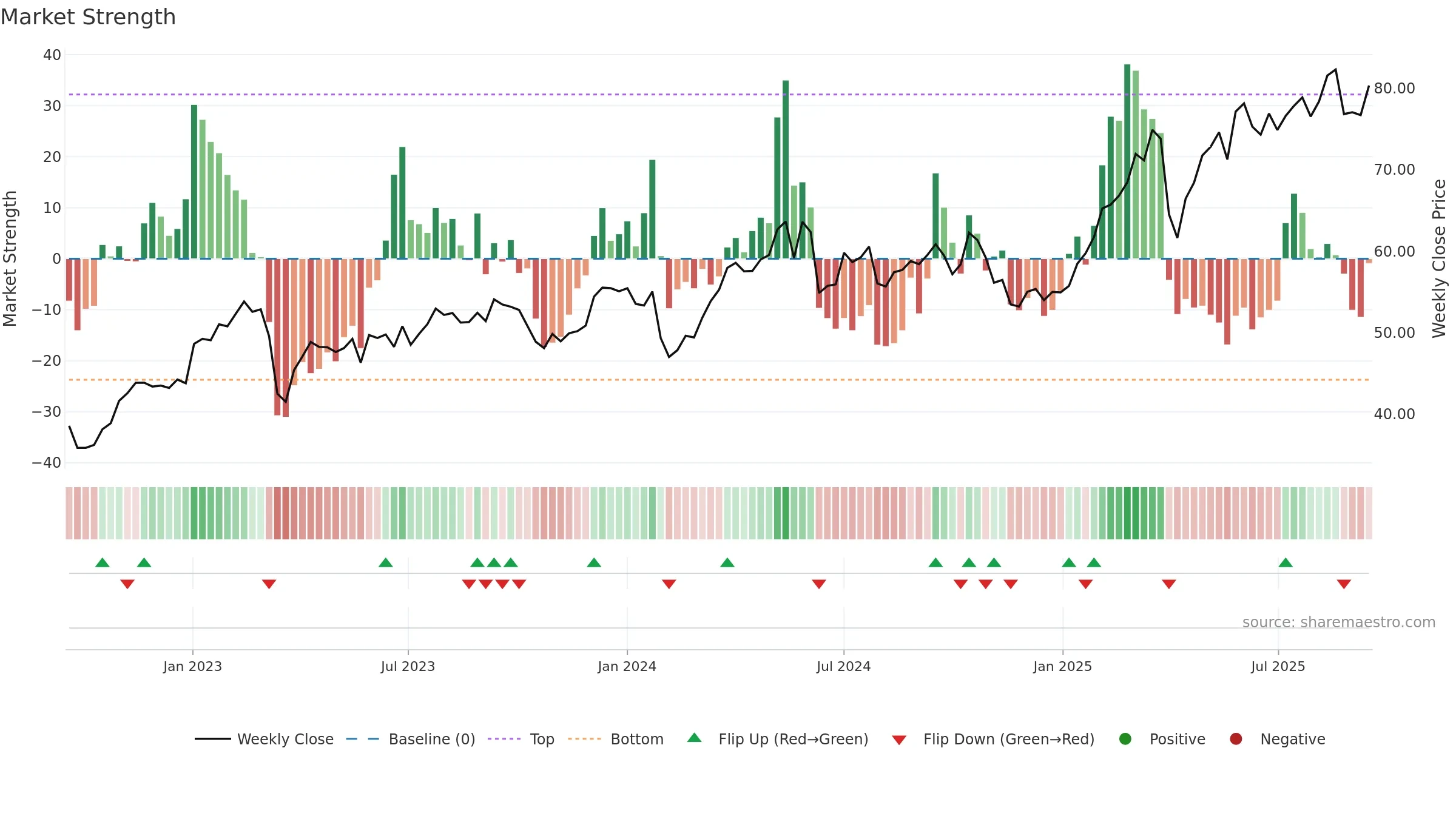Click the Flip Up marker just before Jul 2023

(x=386, y=562)
